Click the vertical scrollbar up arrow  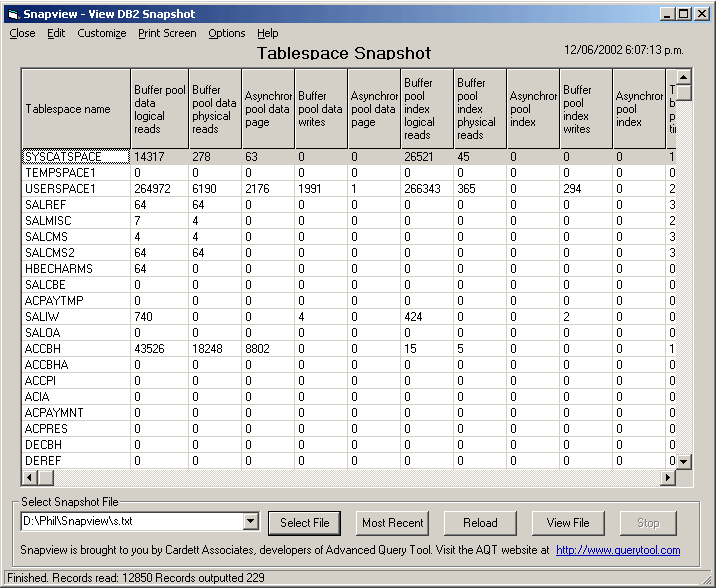[x=684, y=77]
